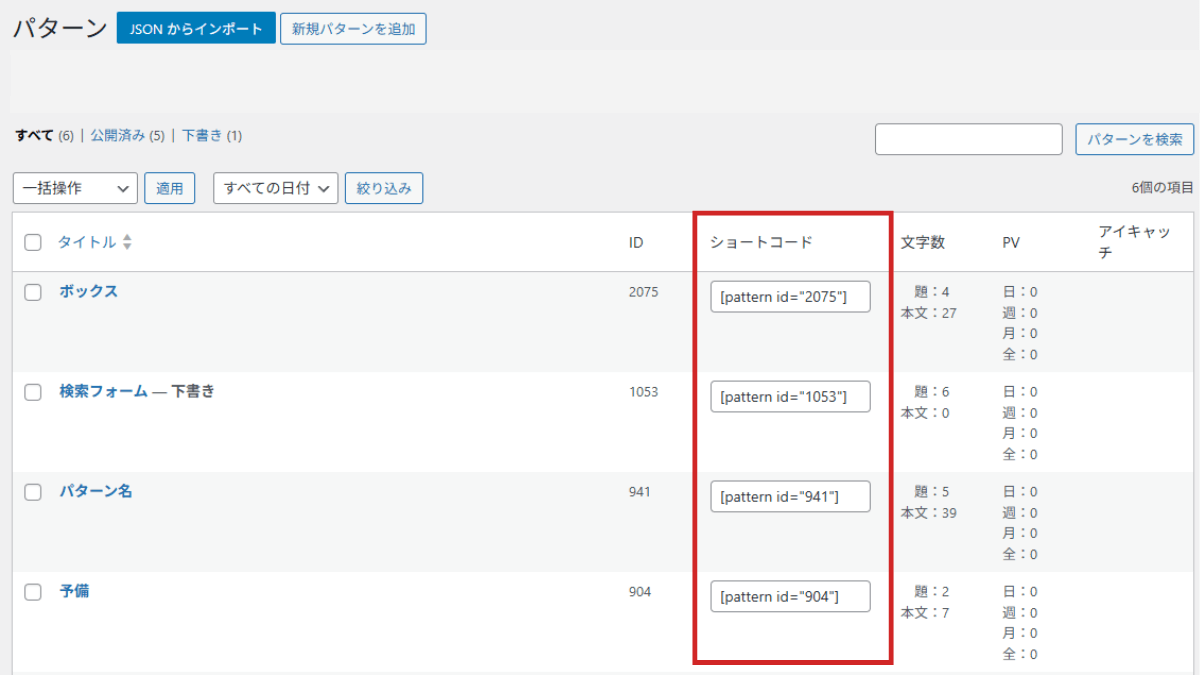Viewport: 1200px width, 675px height.
Task: Open the 一括操作 dropdown
Action: (x=75, y=188)
